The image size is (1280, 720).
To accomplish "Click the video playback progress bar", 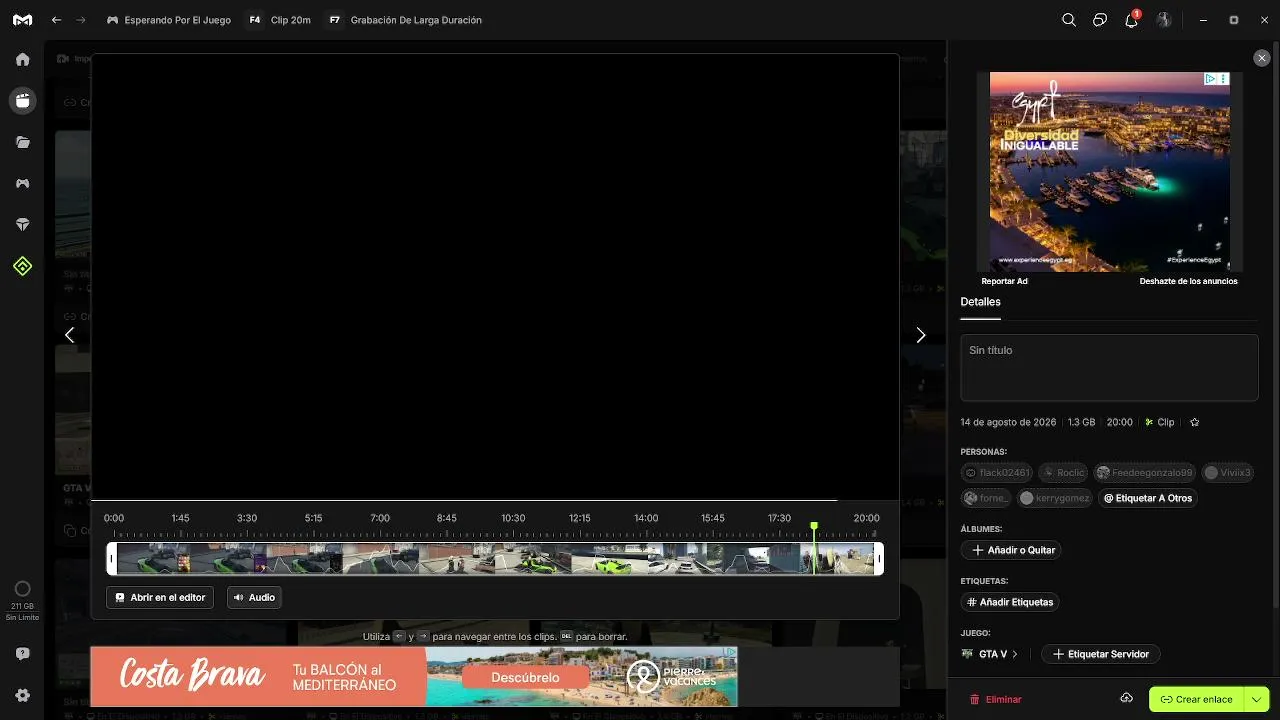I will pyautogui.click(x=495, y=500).
